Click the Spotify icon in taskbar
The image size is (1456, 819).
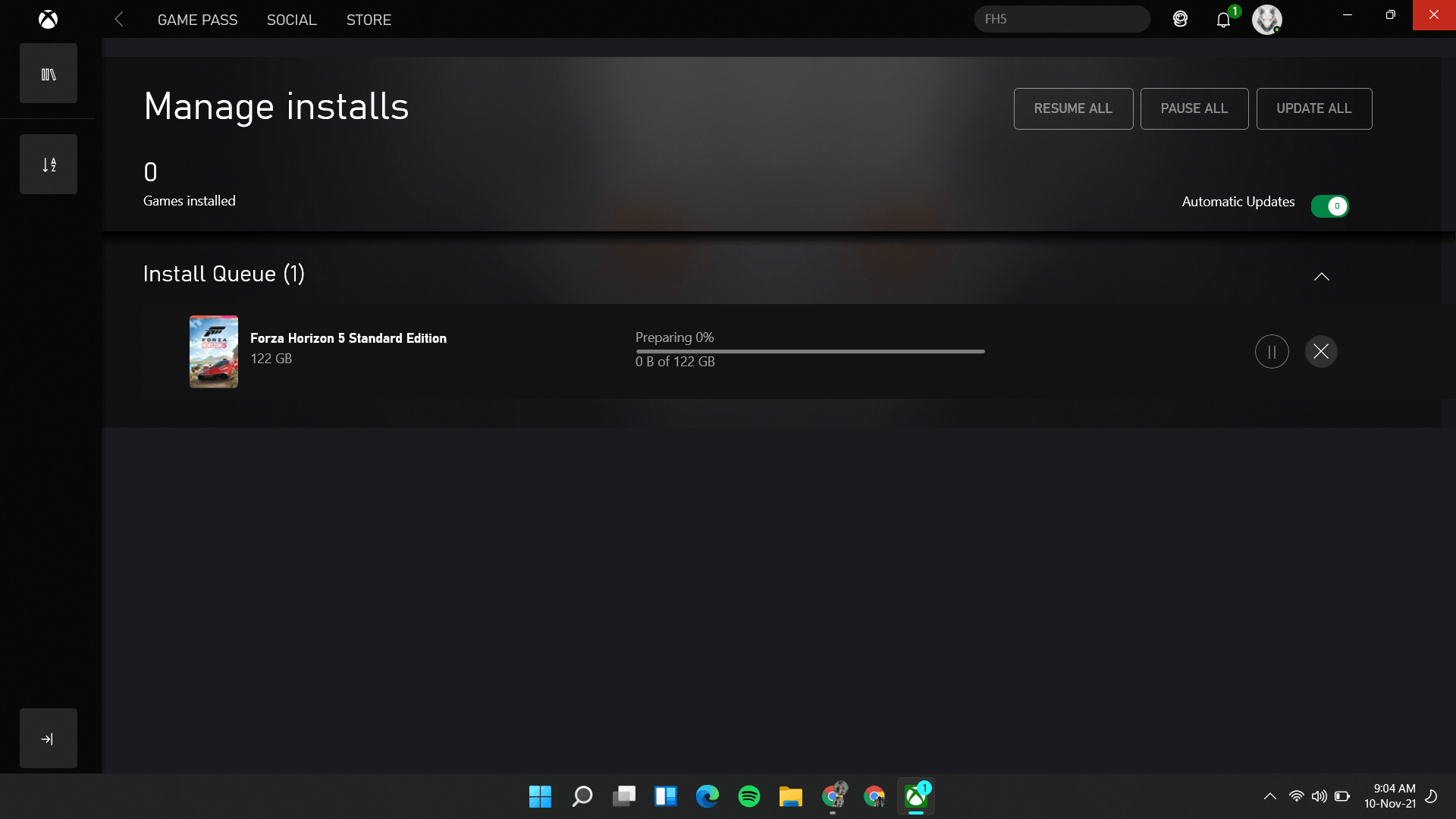pyautogui.click(x=749, y=795)
